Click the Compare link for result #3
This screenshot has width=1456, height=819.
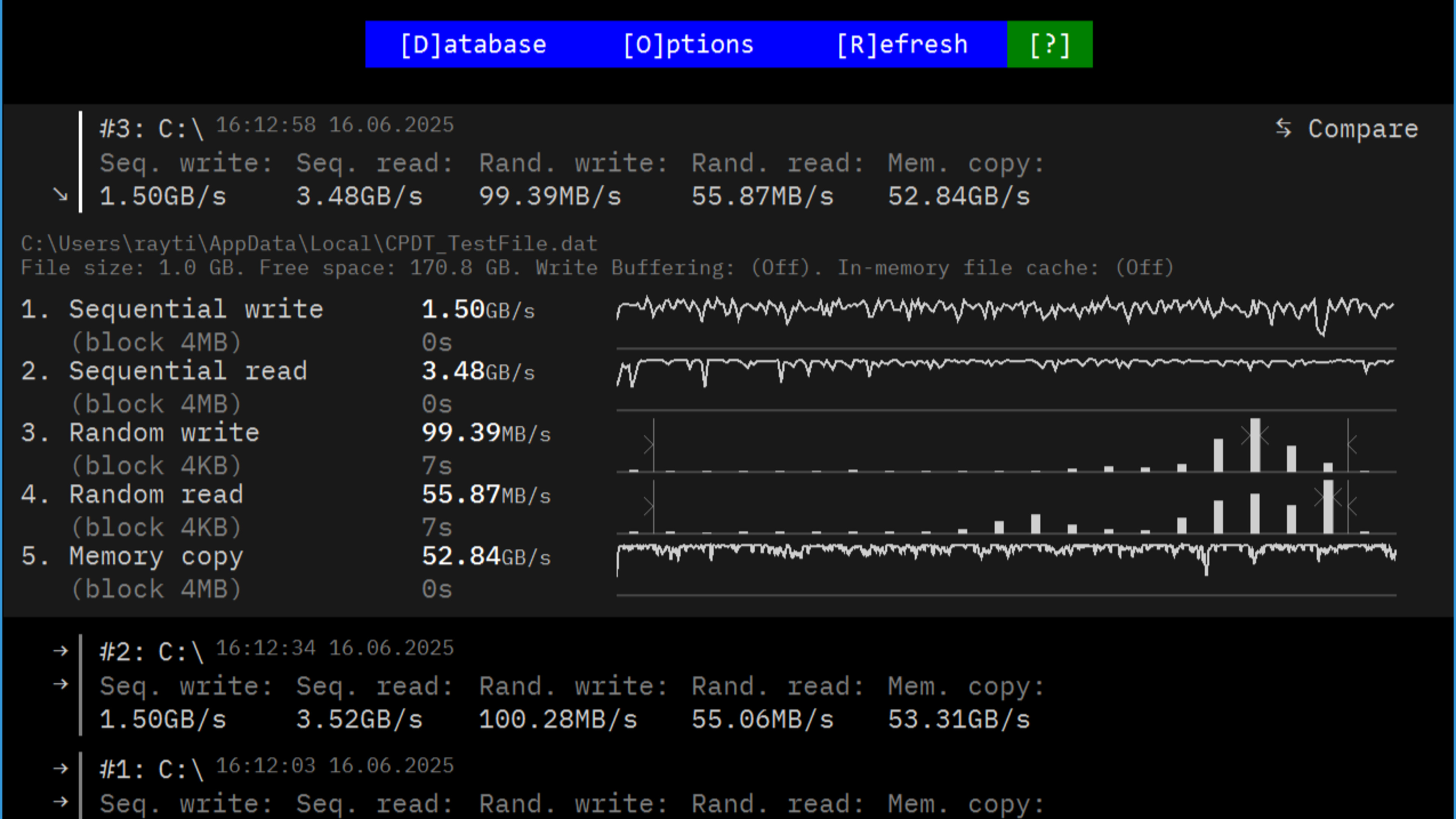[x=1363, y=129]
